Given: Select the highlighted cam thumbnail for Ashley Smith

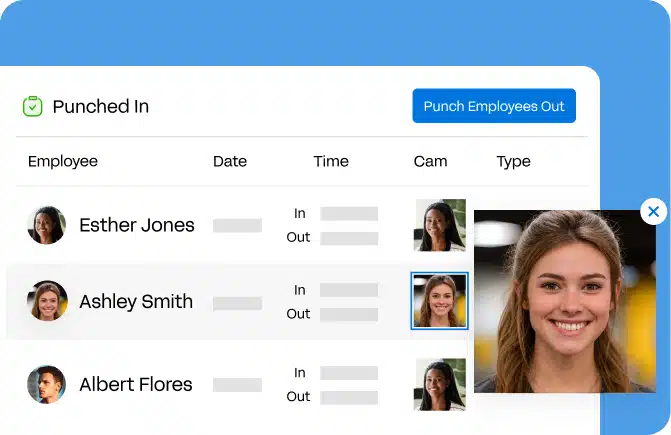Looking at the screenshot, I should point(439,301).
